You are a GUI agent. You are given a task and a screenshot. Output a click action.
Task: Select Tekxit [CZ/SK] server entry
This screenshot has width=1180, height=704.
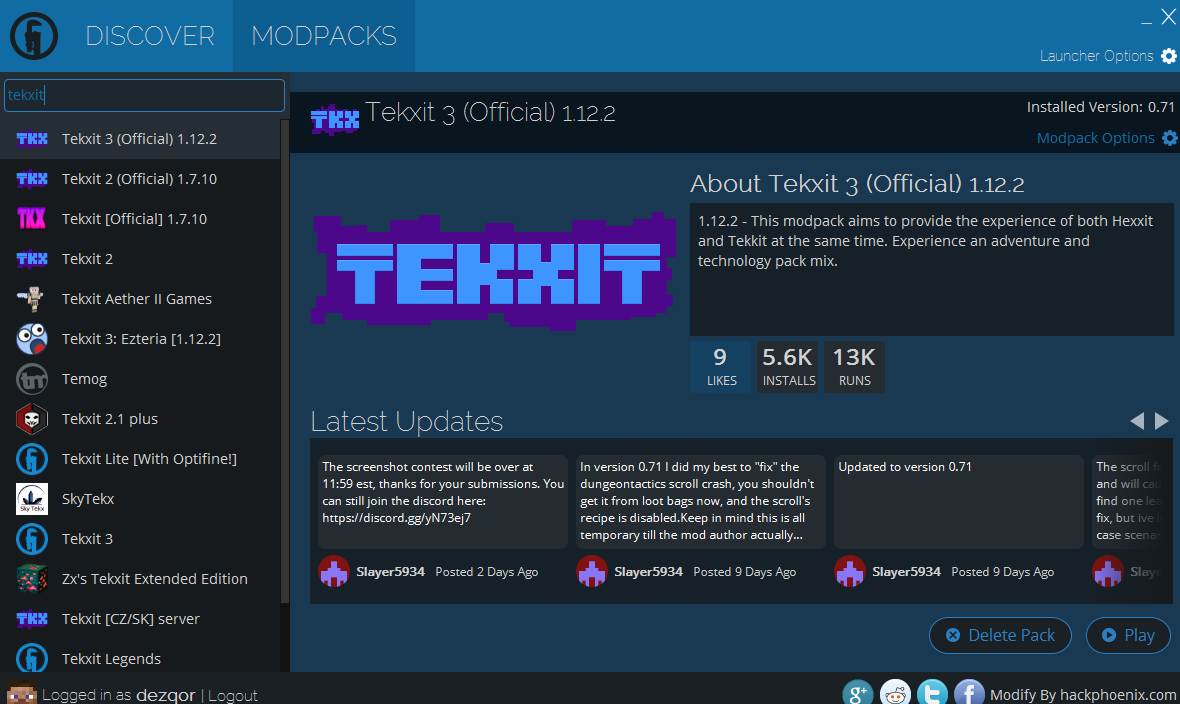point(140,618)
